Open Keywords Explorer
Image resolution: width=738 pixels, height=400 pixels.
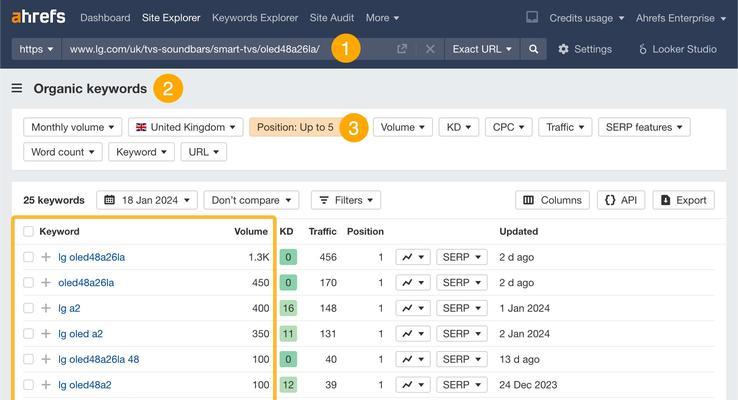point(255,18)
